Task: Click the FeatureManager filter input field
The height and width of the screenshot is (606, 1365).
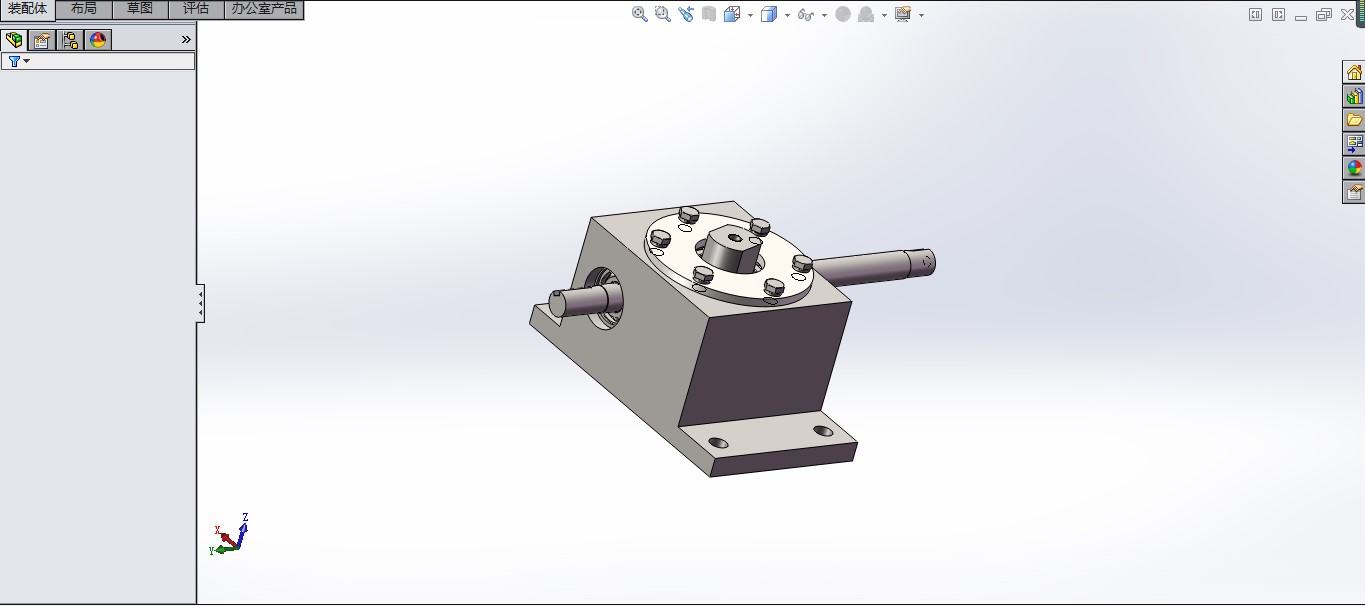Action: 110,60
